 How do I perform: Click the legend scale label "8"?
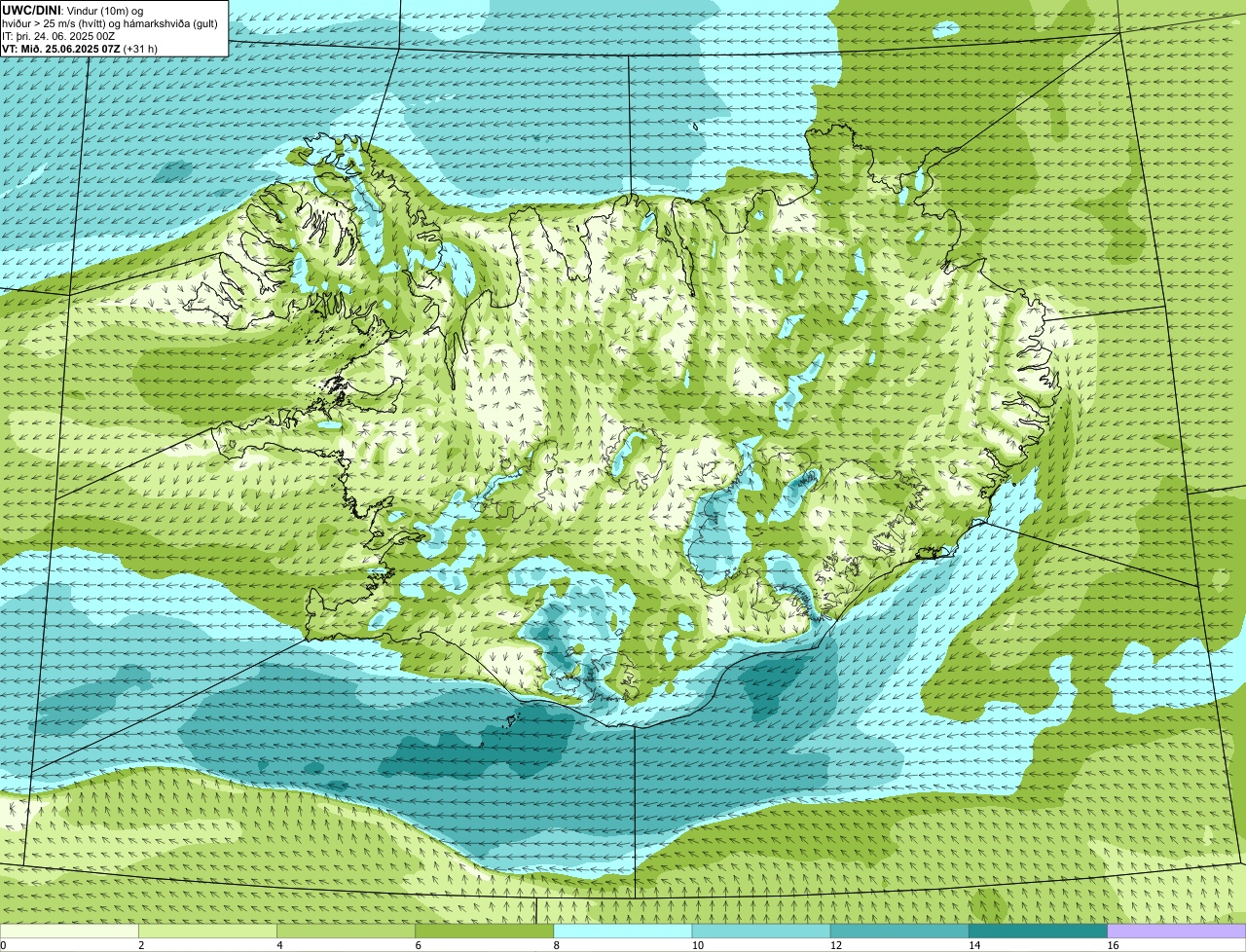click(556, 945)
